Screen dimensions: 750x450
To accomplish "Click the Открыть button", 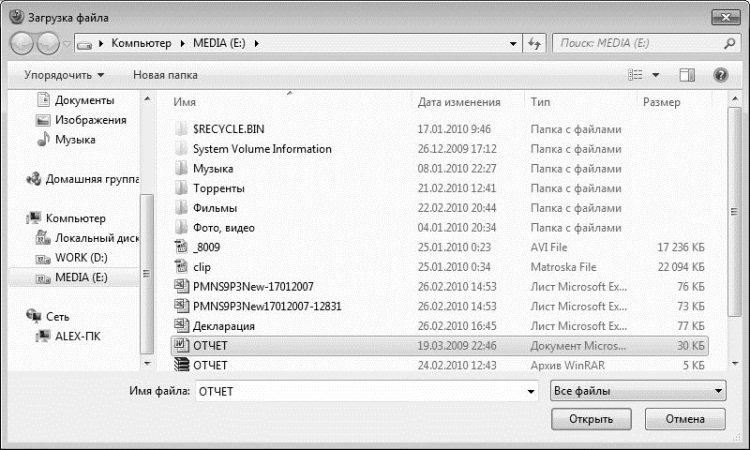I will [x=591, y=419].
